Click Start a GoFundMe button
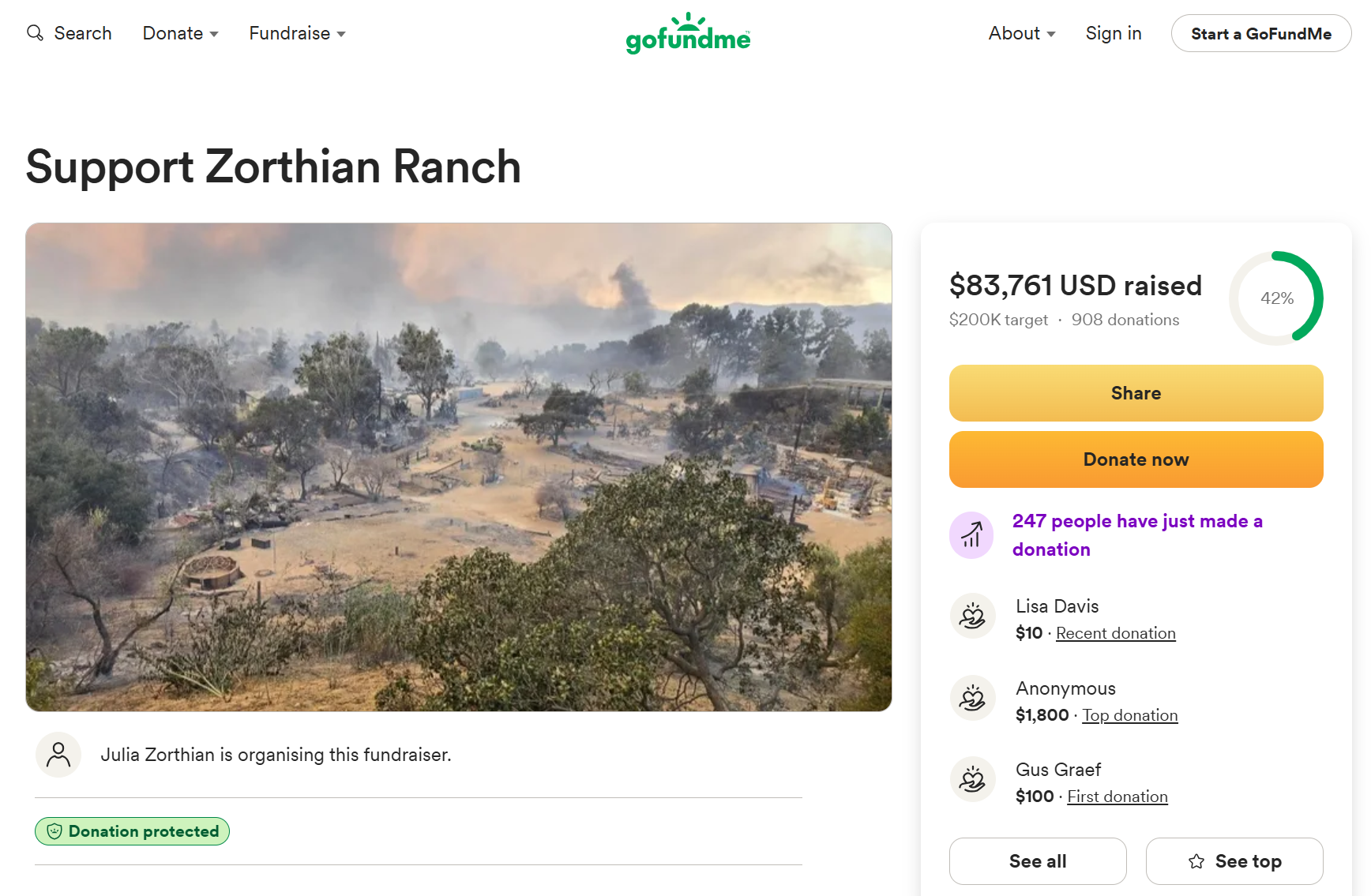Viewport: 1371px width, 896px height. point(1261,33)
